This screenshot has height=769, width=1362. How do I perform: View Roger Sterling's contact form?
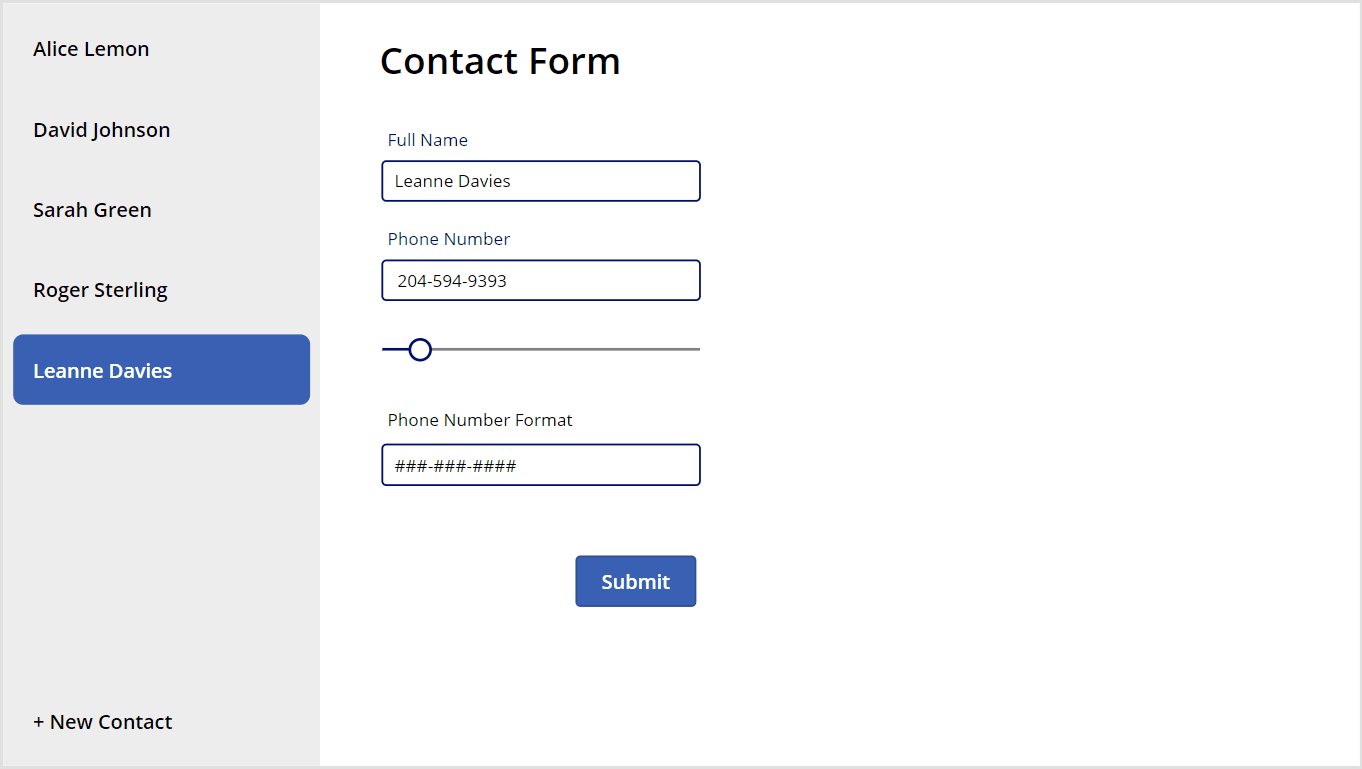[x=100, y=289]
